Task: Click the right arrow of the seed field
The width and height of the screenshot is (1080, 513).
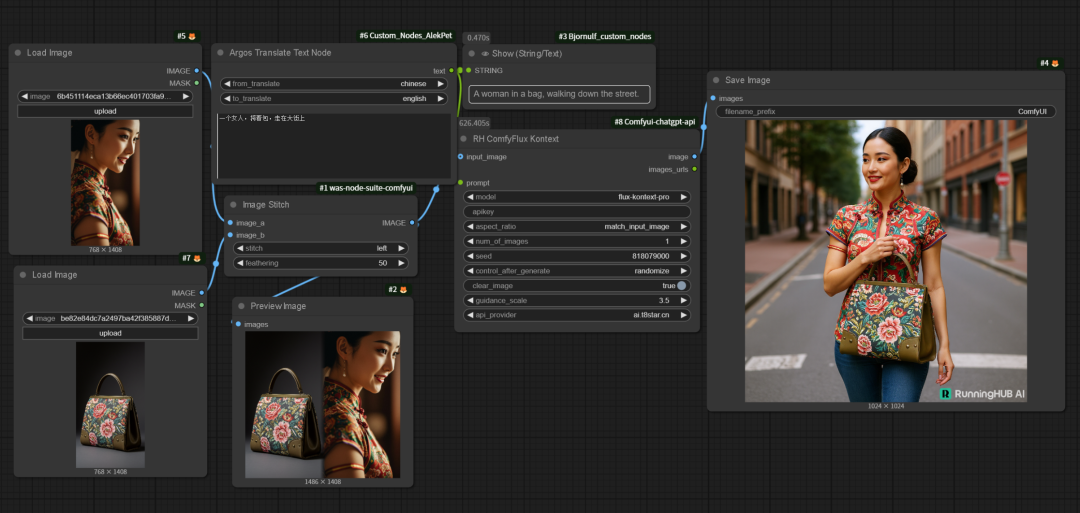Action: coord(682,256)
